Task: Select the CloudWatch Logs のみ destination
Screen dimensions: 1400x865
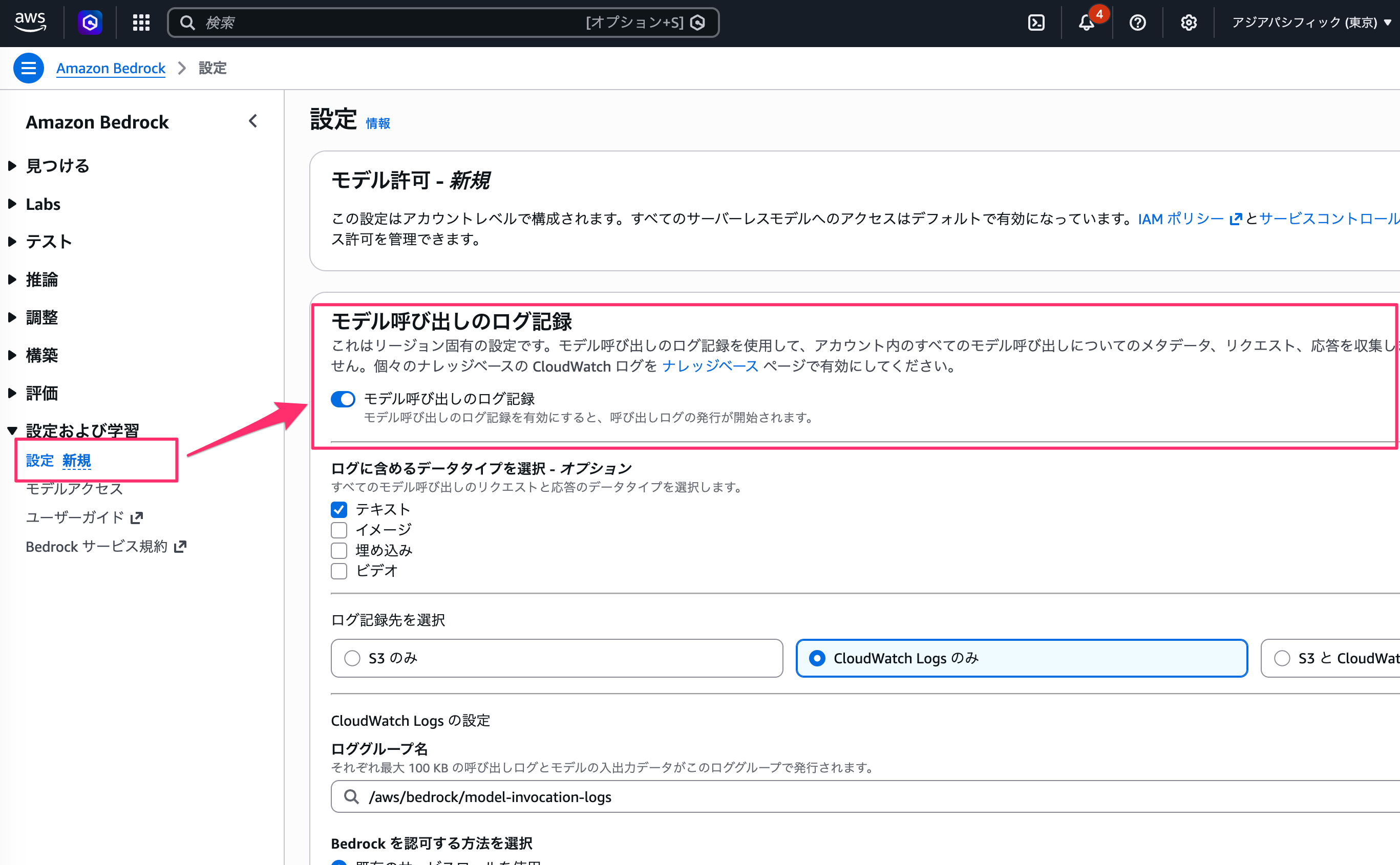Action: (x=1021, y=658)
